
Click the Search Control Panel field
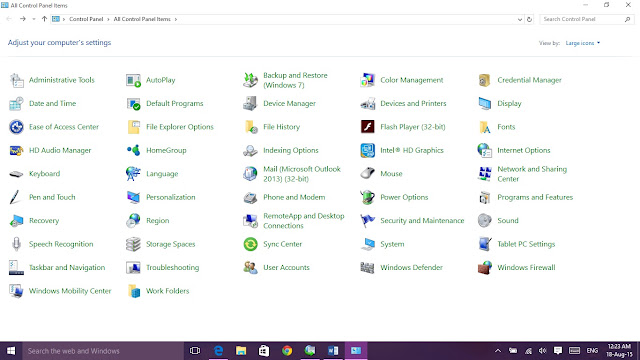[587, 19]
